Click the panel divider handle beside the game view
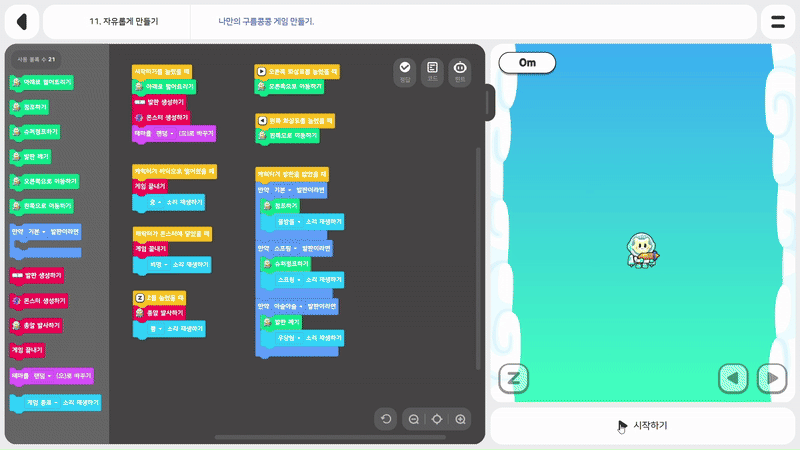This screenshot has width=800, height=450. [x=489, y=103]
